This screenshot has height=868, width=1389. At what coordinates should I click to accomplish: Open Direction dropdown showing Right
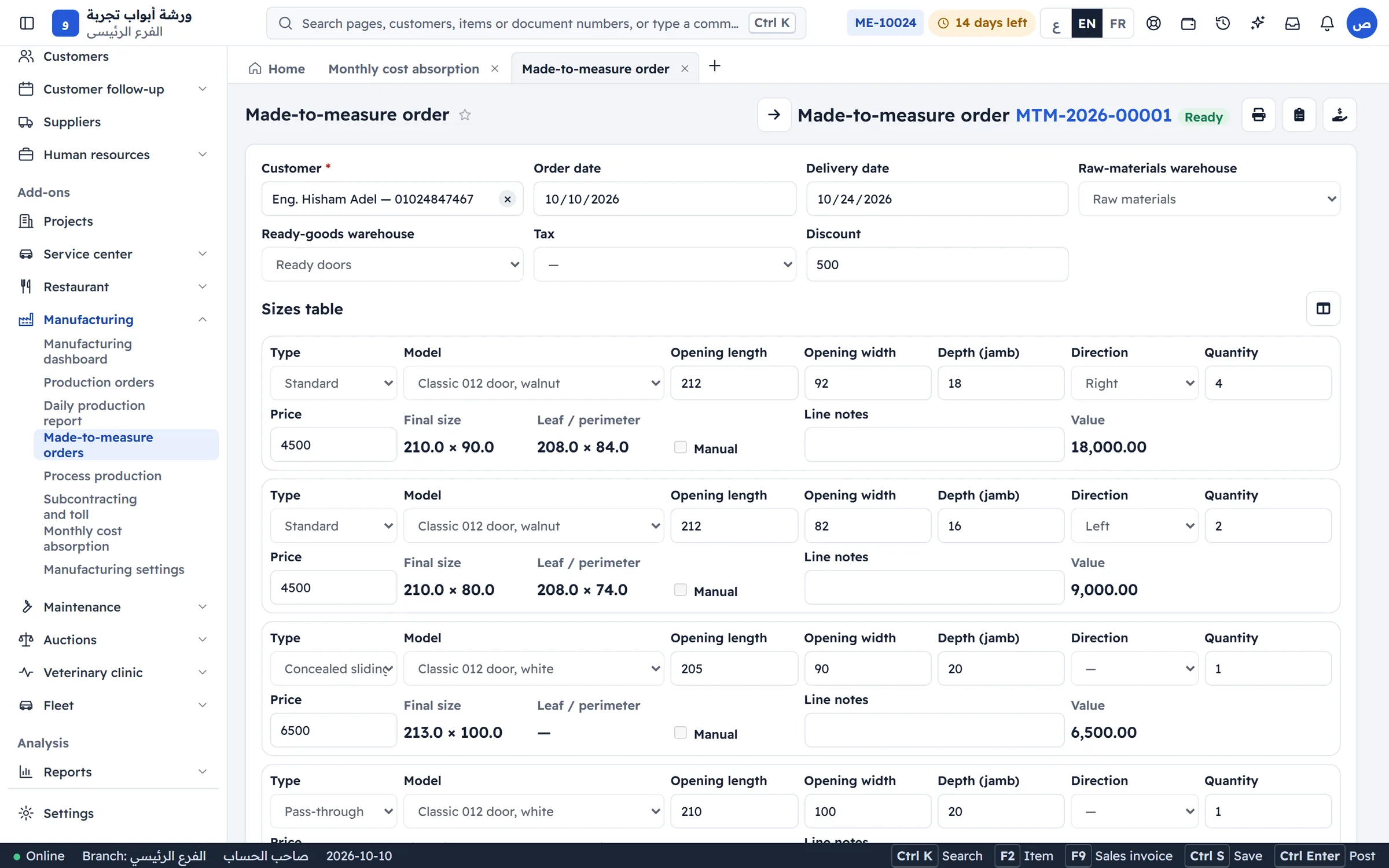point(1134,383)
